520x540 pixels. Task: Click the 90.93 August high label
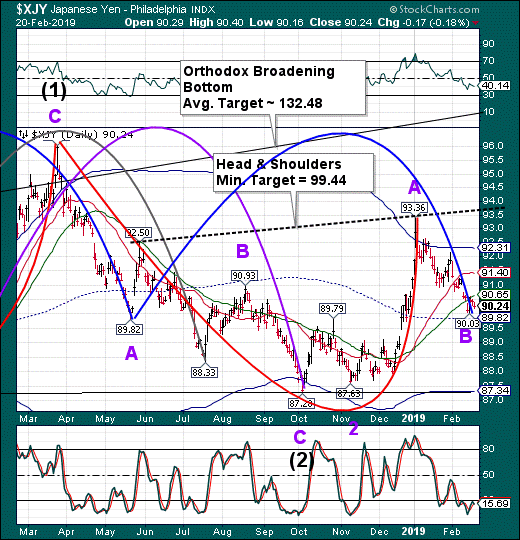pyautogui.click(x=244, y=276)
